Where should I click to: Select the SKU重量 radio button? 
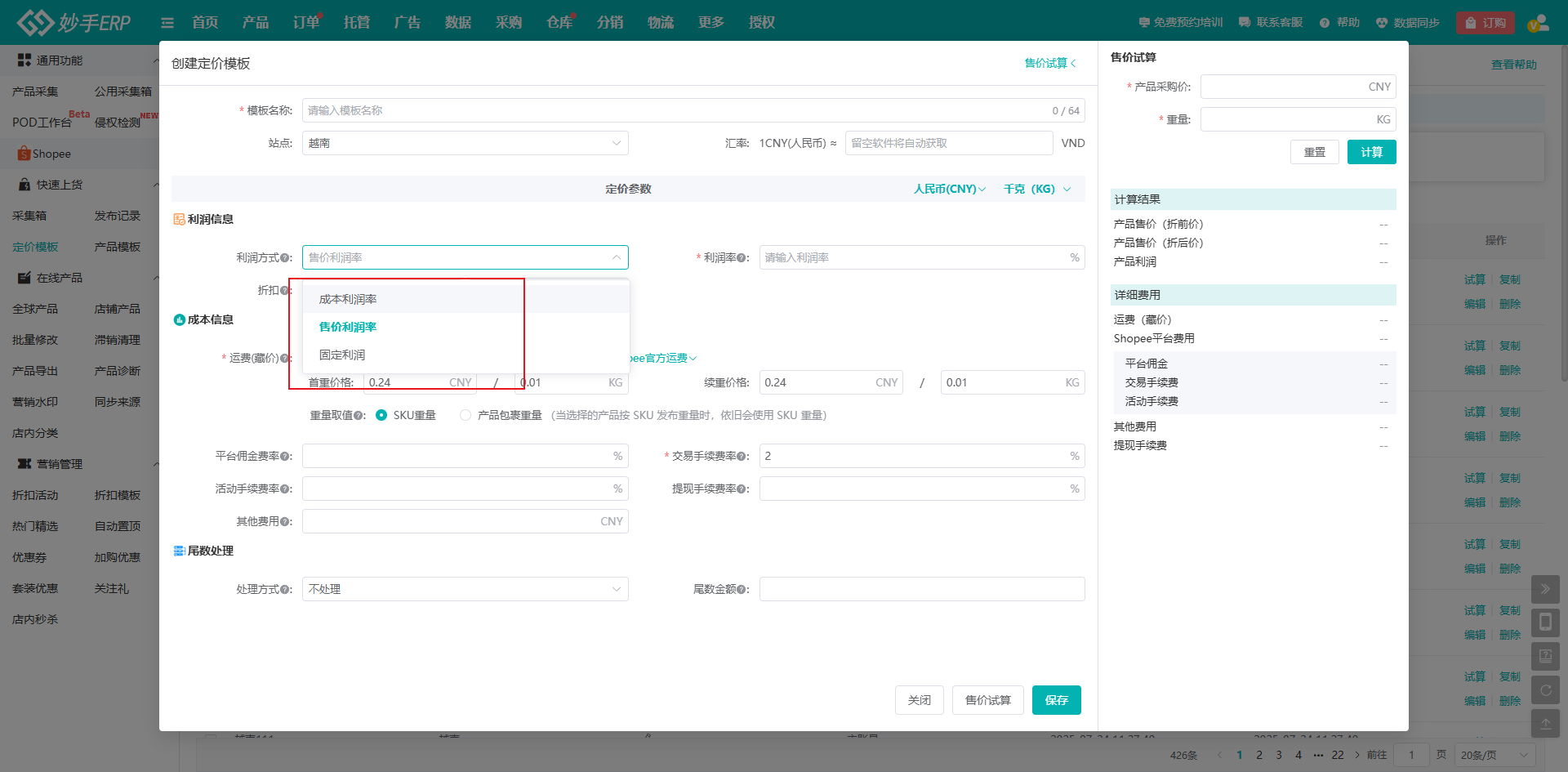381,416
